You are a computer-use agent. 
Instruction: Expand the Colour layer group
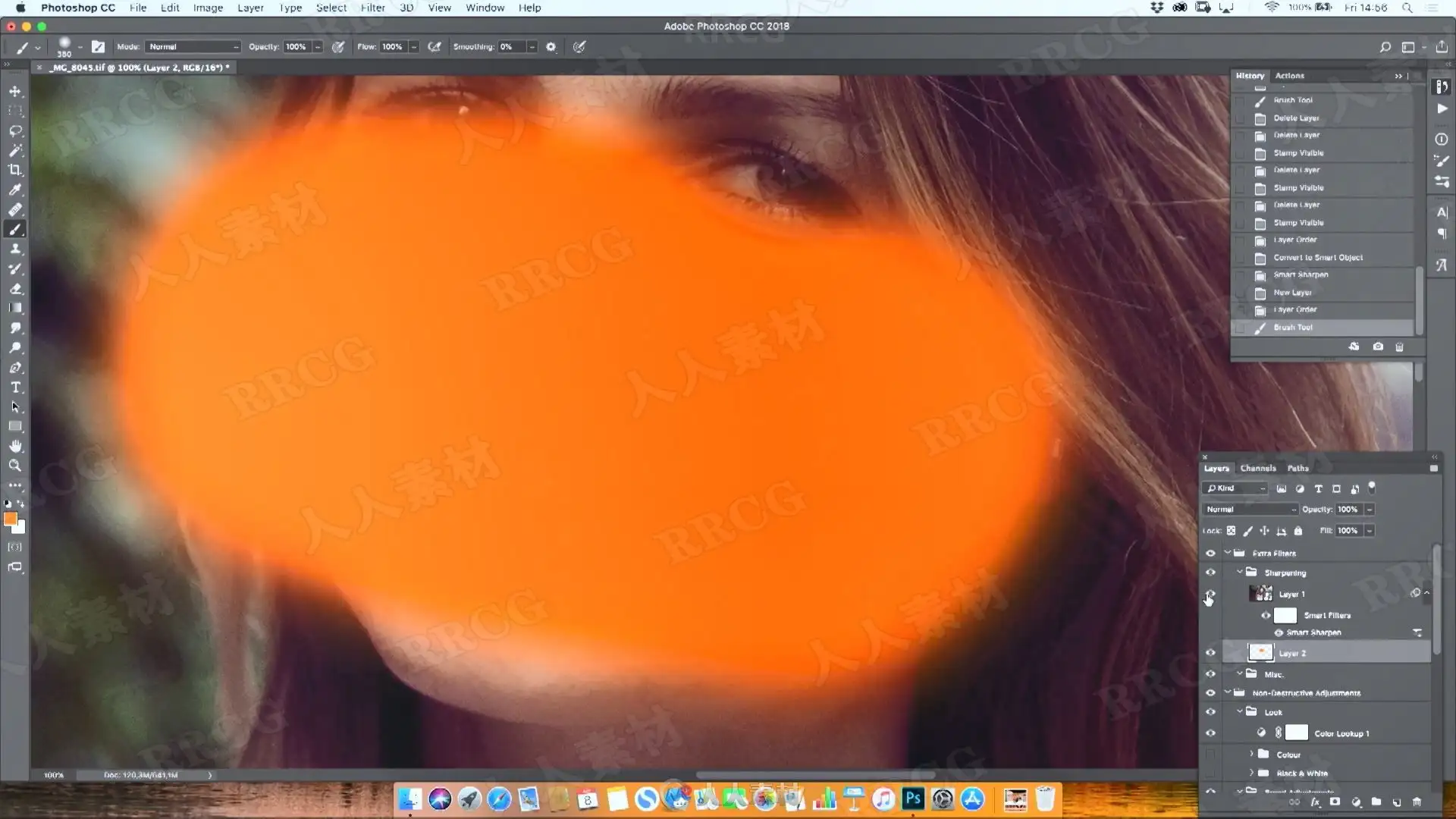[x=1251, y=754]
